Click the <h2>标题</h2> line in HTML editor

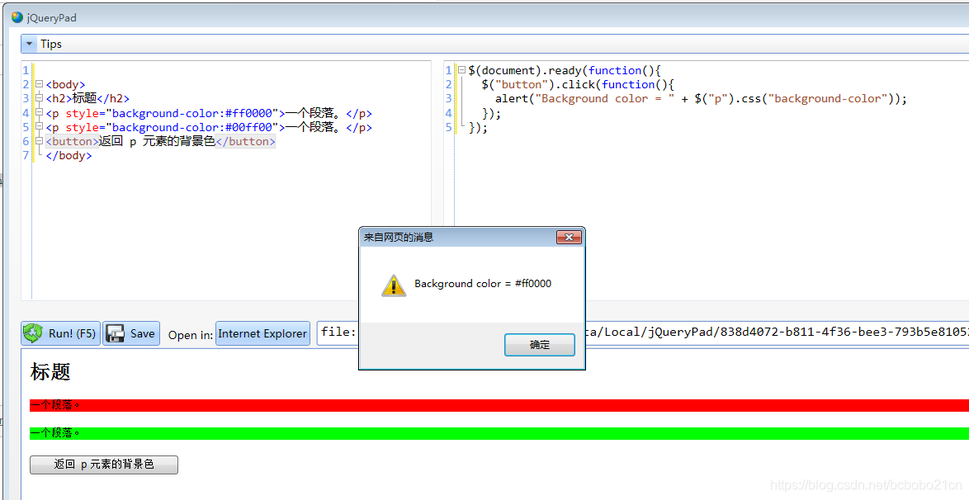(x=88, y=98)
